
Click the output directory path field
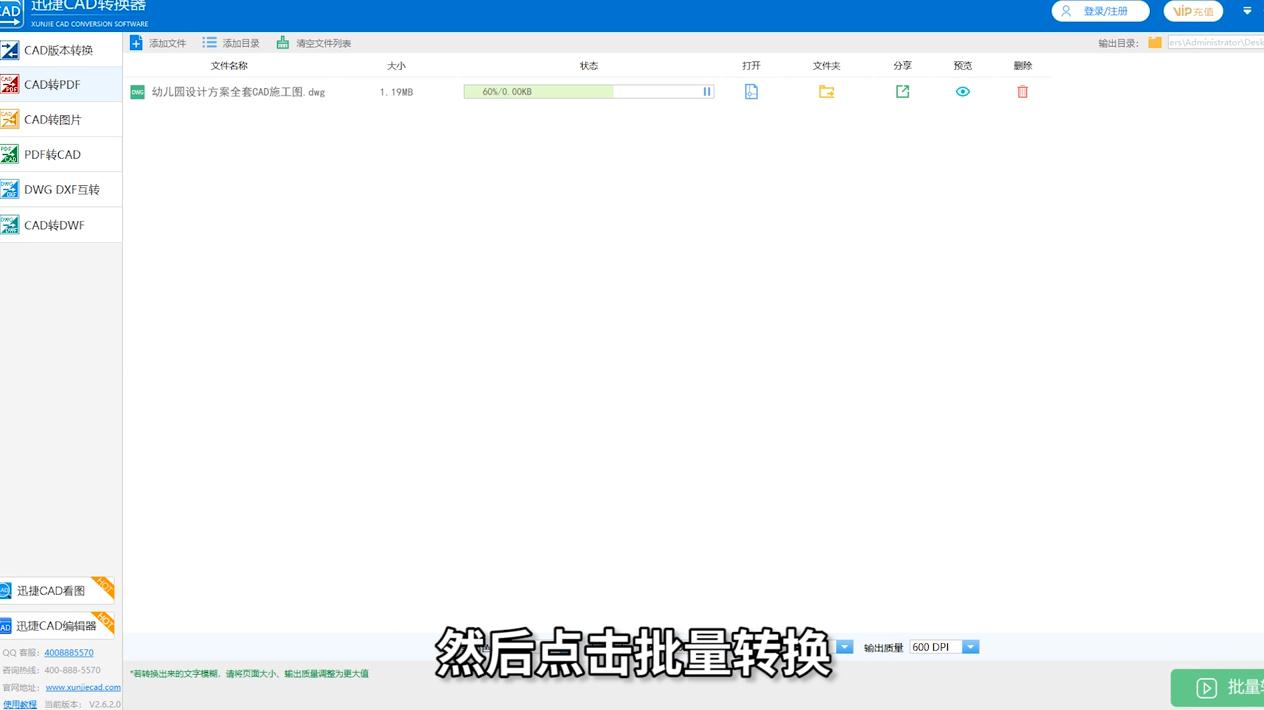(x=1213, y=43)
